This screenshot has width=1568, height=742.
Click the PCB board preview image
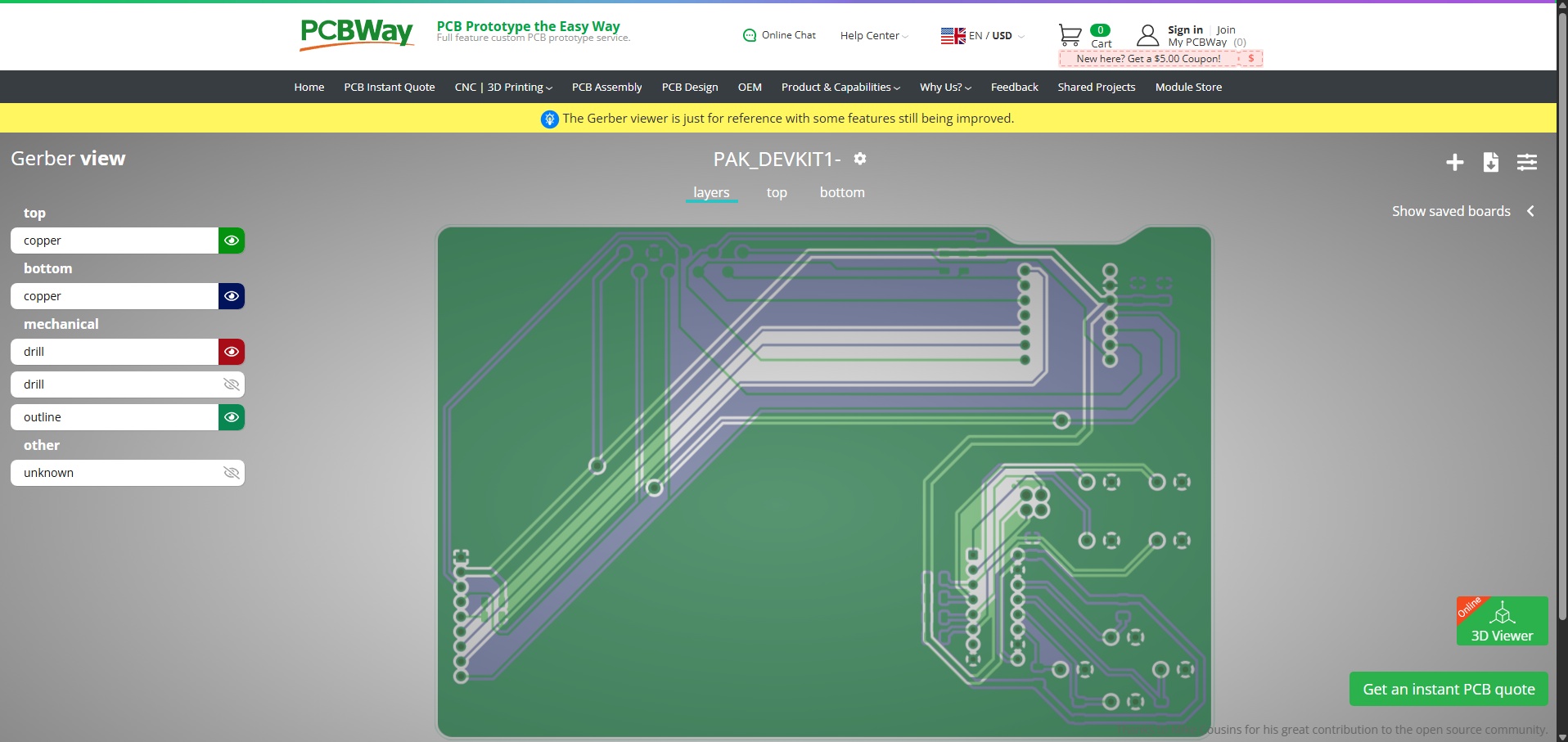pyautogui.click(x=824, y=481)
